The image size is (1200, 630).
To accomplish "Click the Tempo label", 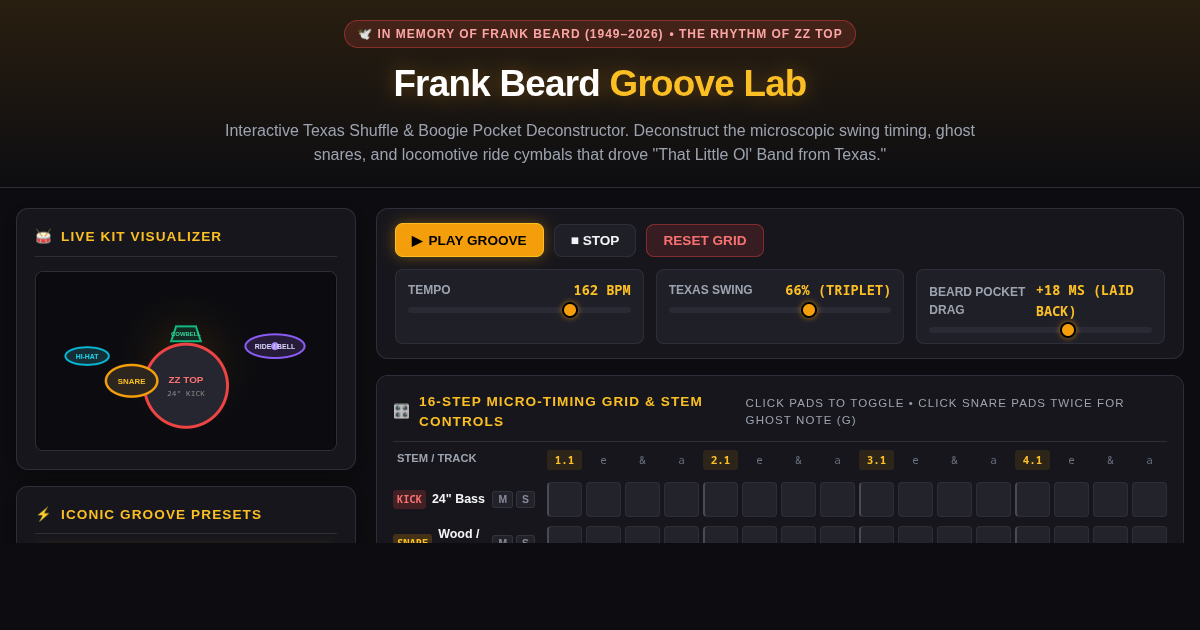I will coord(429,290).
